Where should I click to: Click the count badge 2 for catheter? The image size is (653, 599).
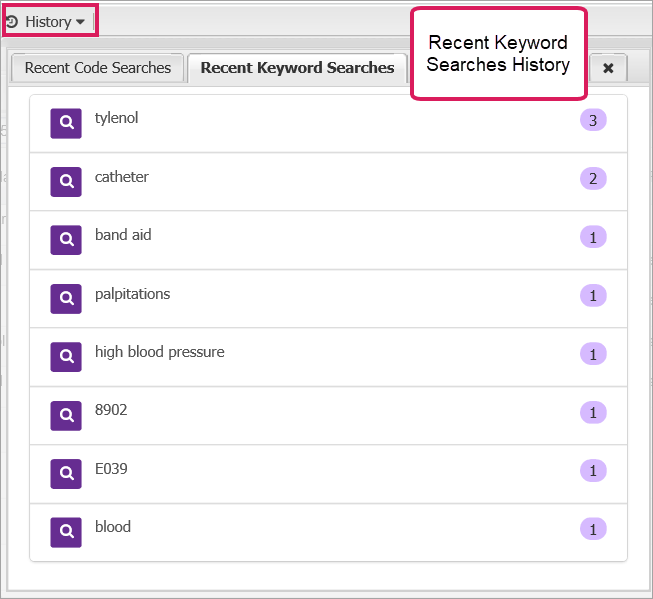593,179
